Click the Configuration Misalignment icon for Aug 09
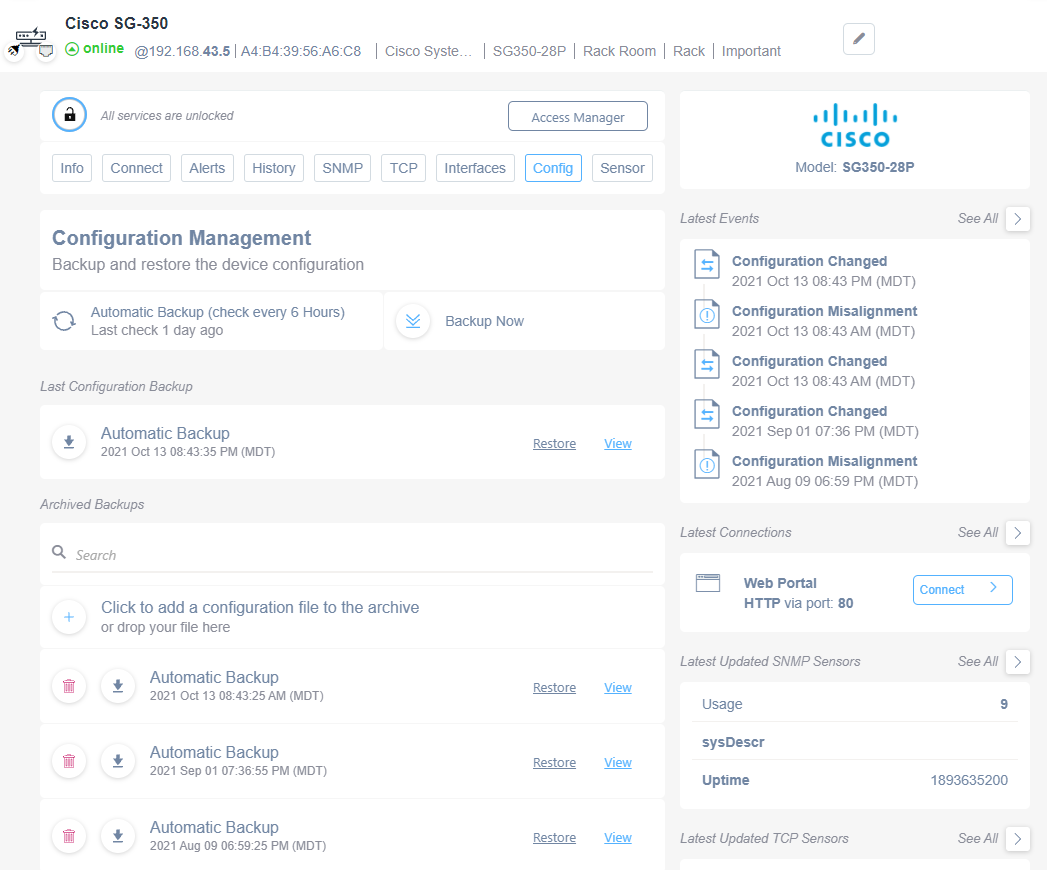 pos(707,465)
